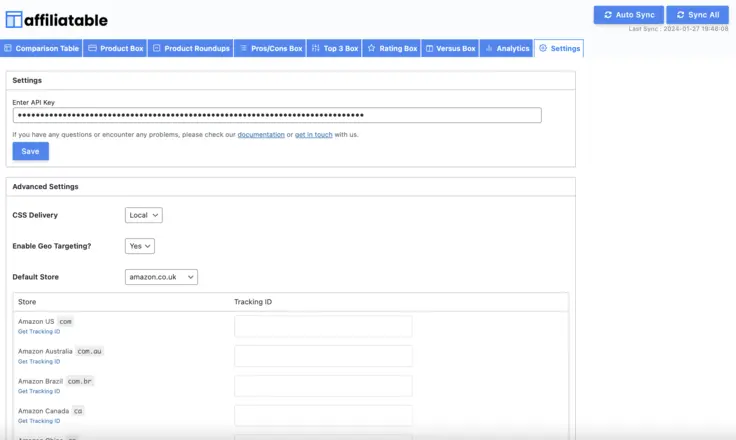Screen dimensions: 736x440
Task: Click the Sync All refresh icon
Action: pyautogui.click(x=680, y=15)
